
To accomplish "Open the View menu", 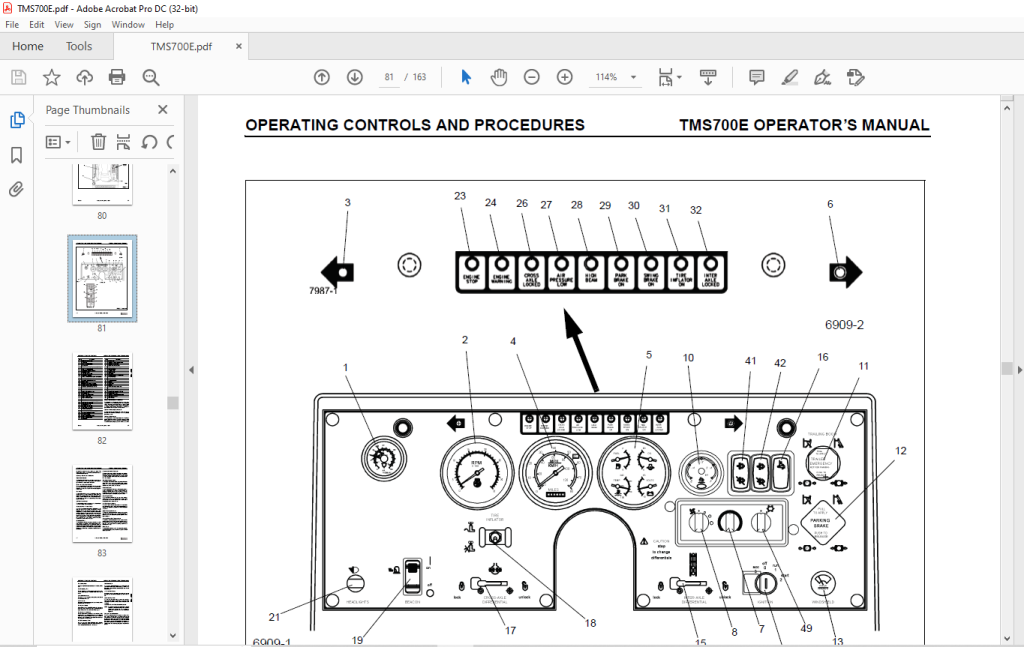I will (64, 25).
